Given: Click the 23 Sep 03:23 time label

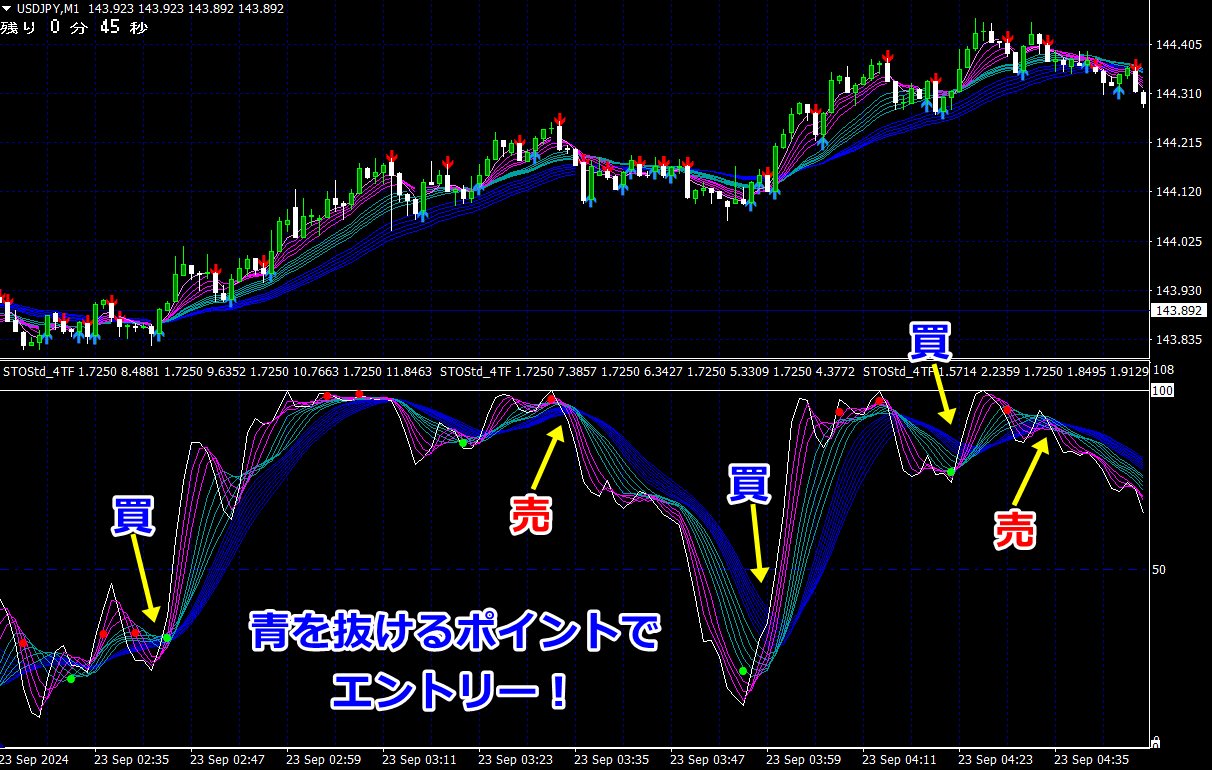Looking at the screenshot, I should [x=516, y=760].
